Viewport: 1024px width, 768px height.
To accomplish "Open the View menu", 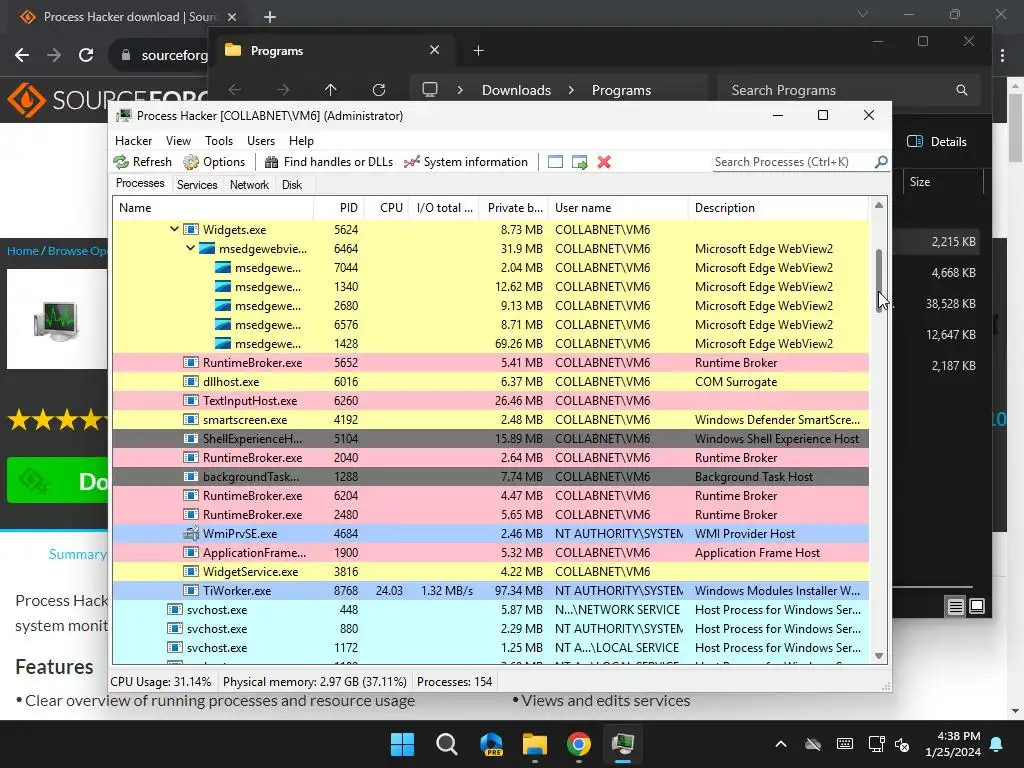I will 178,141.
